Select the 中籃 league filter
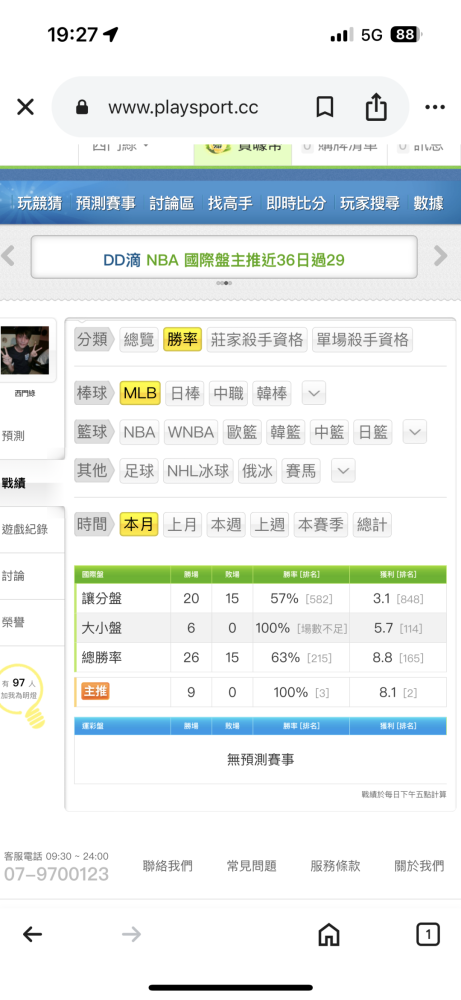This screenshot has width=461, height=1000. click(329, 432)
